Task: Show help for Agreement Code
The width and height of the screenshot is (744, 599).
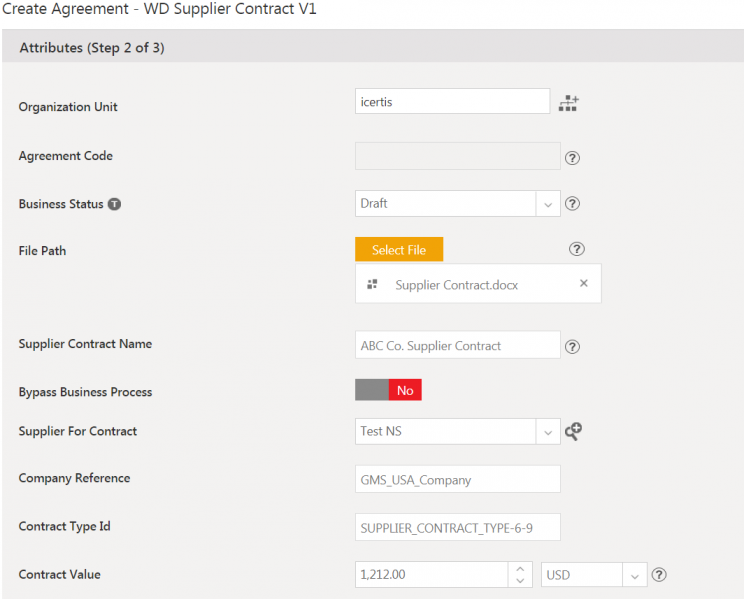Action: 572,158
